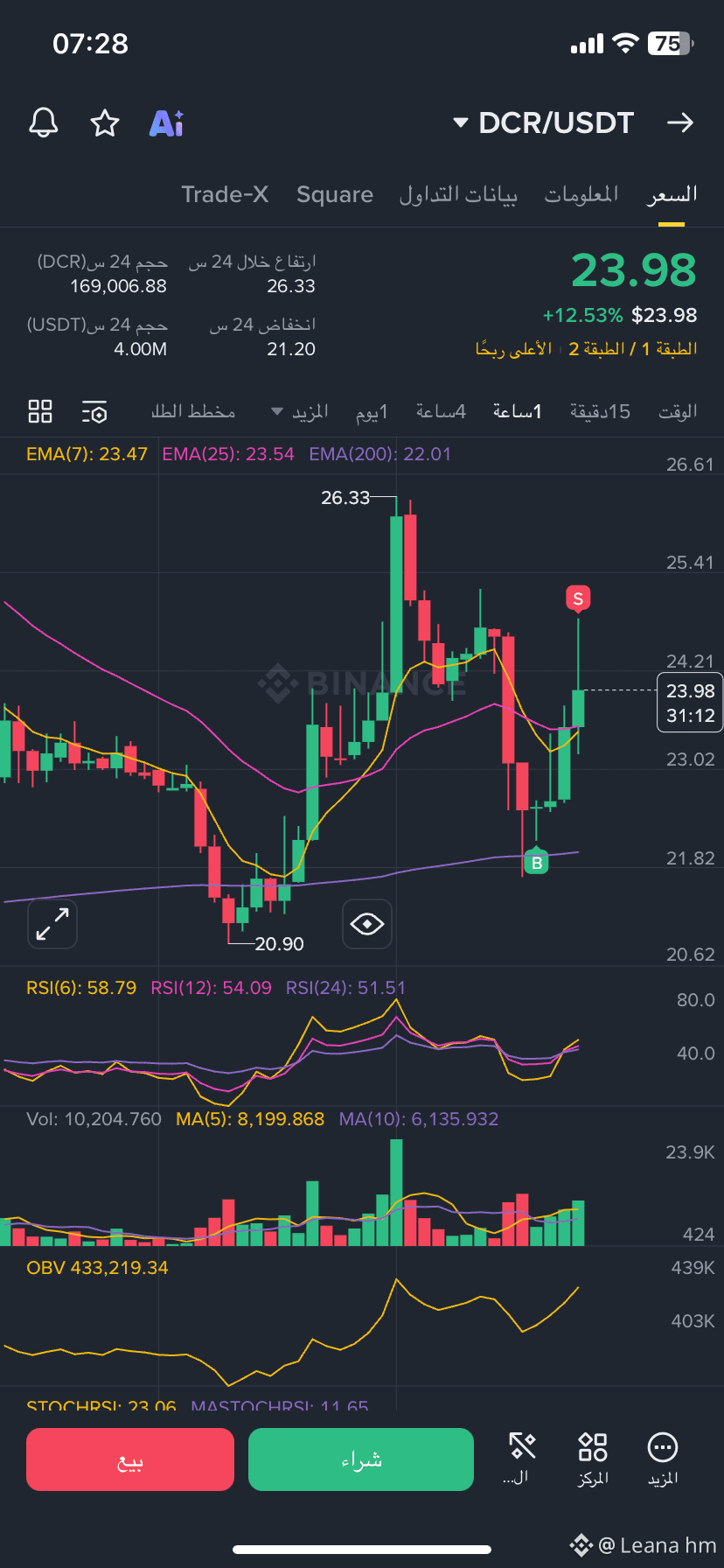
Task: Tap the RSI(12): 54.09 label
Action: [211, 988]
